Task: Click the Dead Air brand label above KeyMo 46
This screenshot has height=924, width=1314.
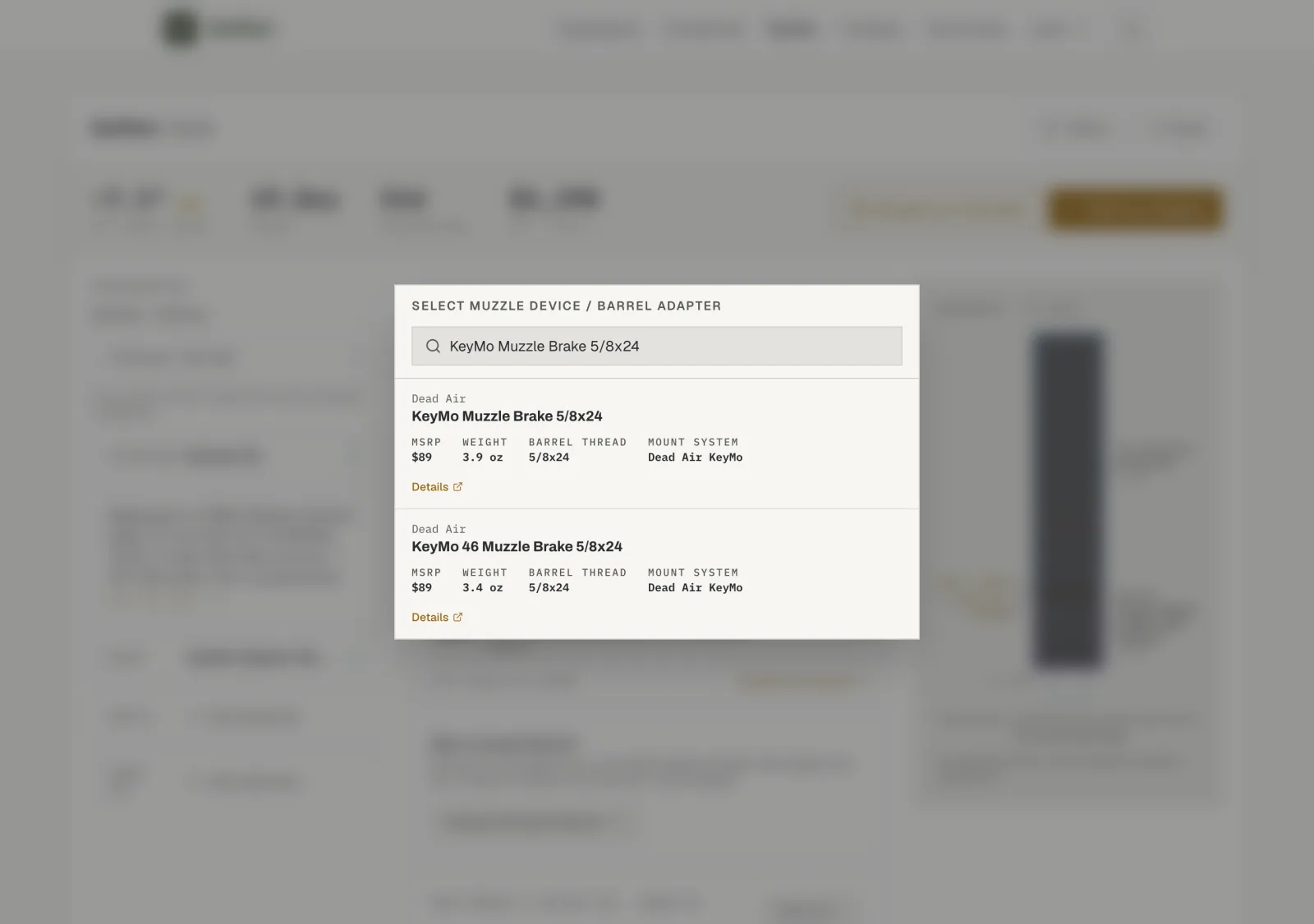Action: pos(439,530)
